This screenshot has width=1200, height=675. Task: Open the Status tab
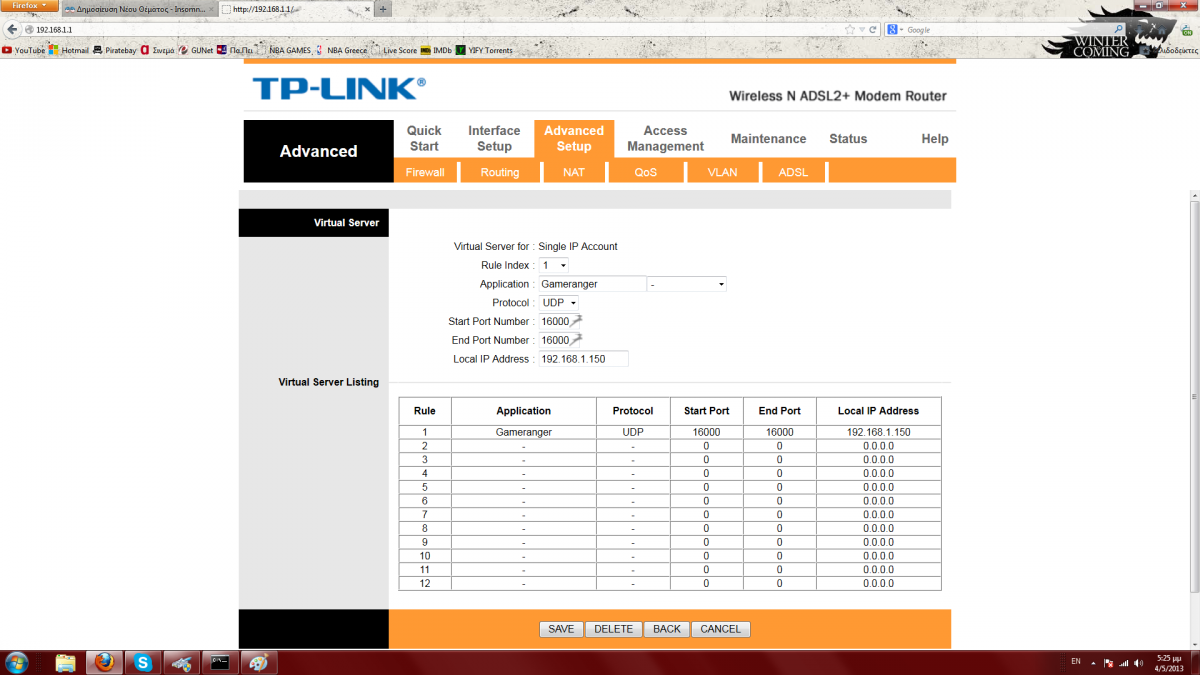[x=848, y=139]
